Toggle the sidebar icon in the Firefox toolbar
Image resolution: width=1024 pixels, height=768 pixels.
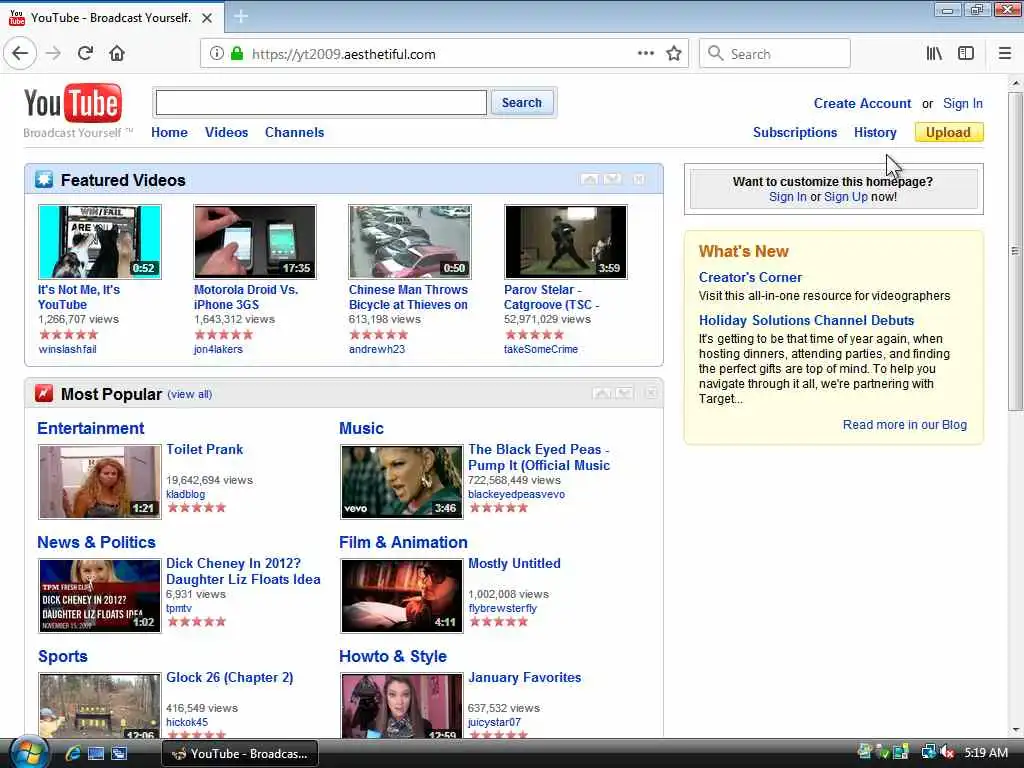(x=966, y=54)
